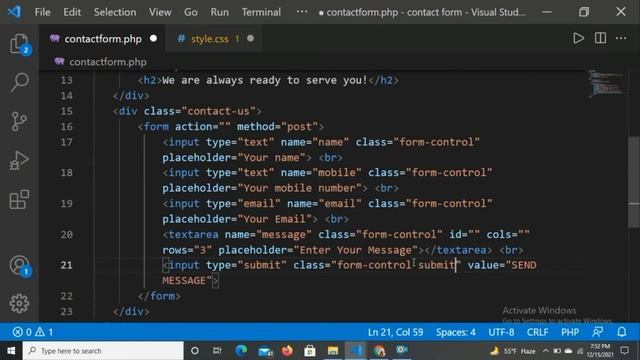This screenshot has width=640, height=360.
Task: Show hidden system tray icons chevron
Action: [545, 351]
